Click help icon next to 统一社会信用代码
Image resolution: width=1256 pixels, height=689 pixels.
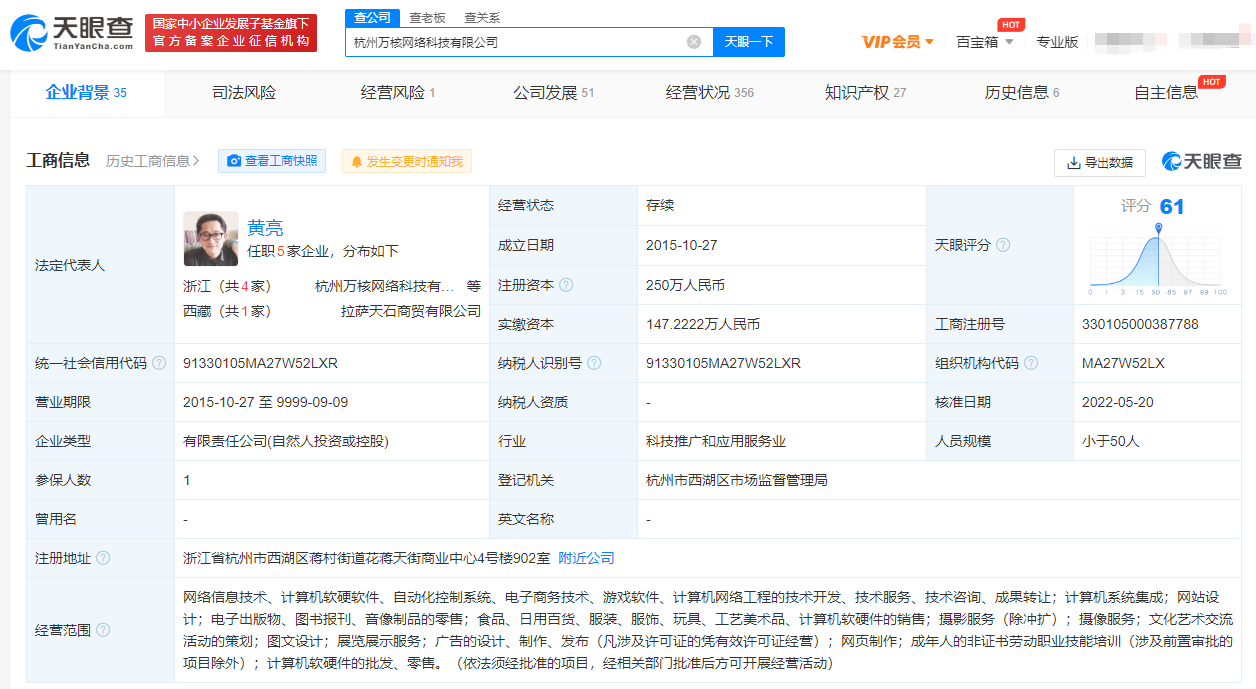[159, 363]
